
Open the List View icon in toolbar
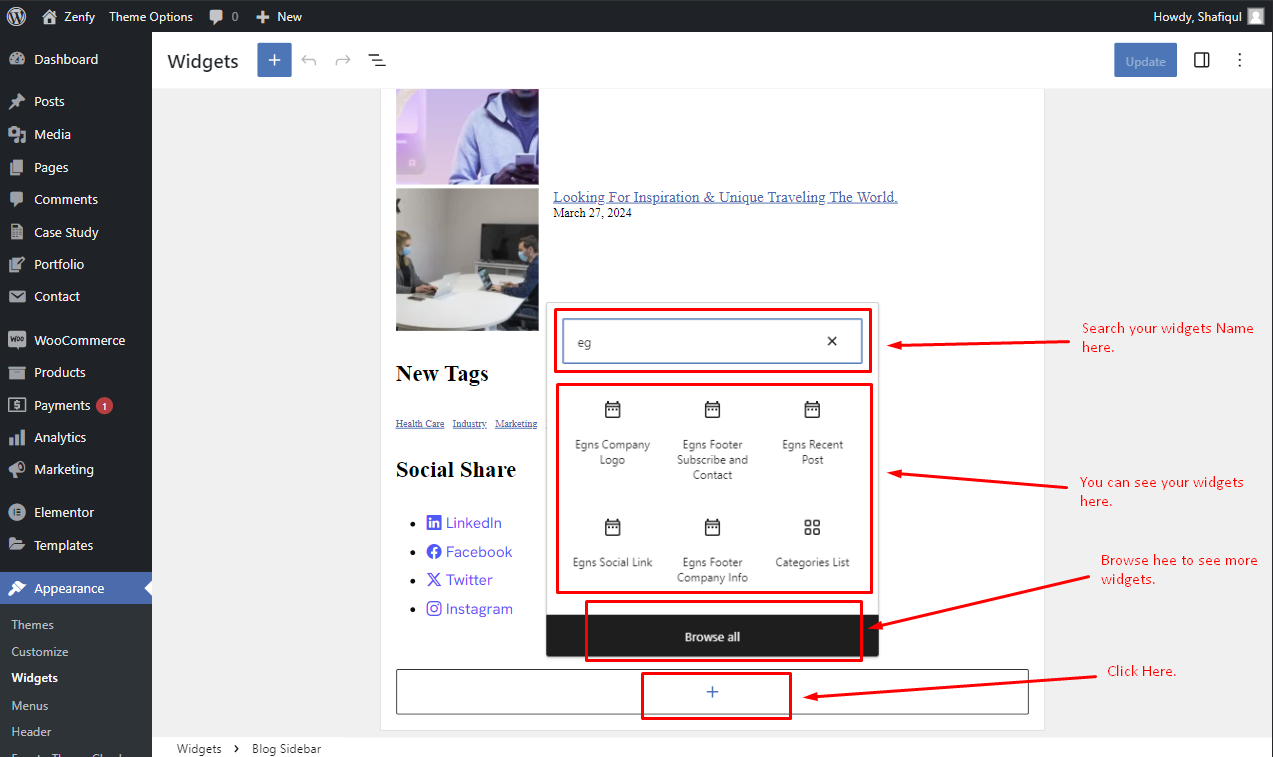click(377, 60)
